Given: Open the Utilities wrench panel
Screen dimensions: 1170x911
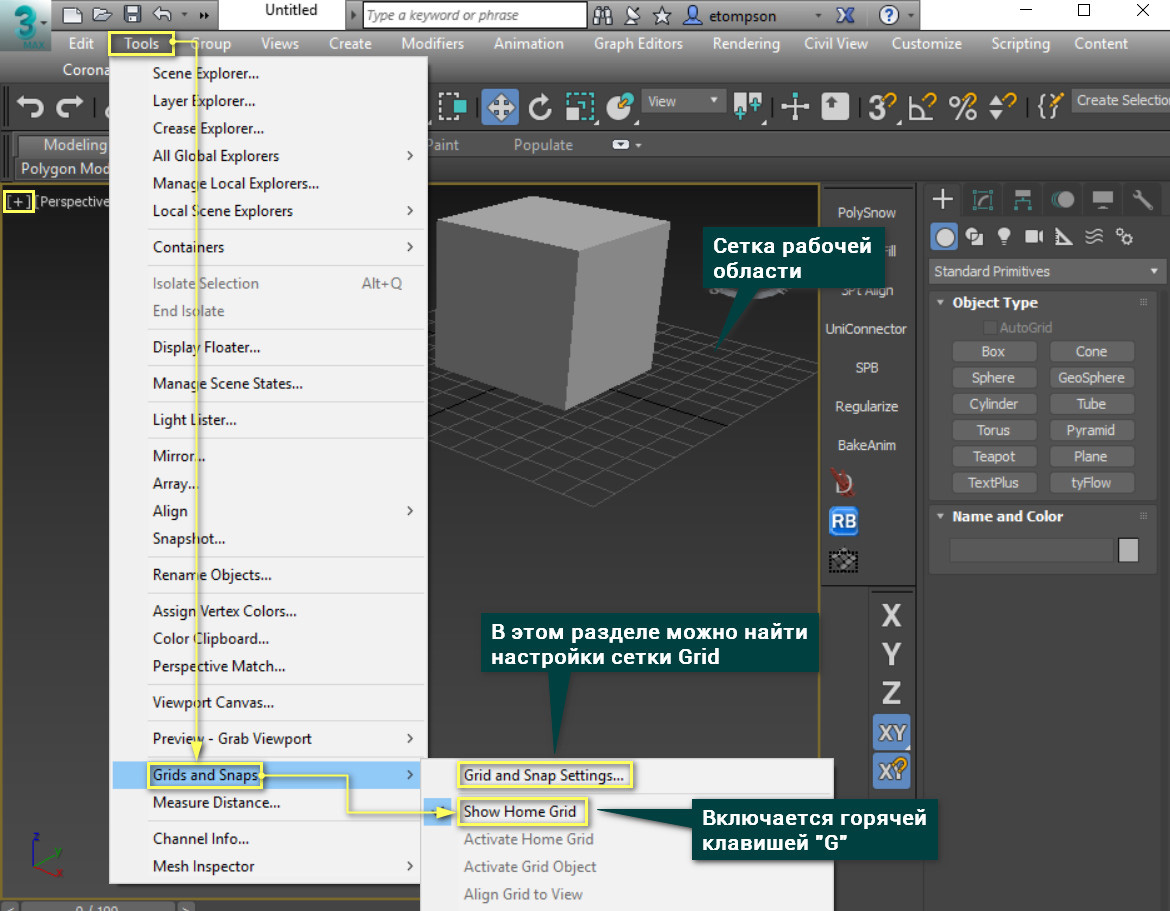Looking at the screenshot, I should [x=1143, y=199].
